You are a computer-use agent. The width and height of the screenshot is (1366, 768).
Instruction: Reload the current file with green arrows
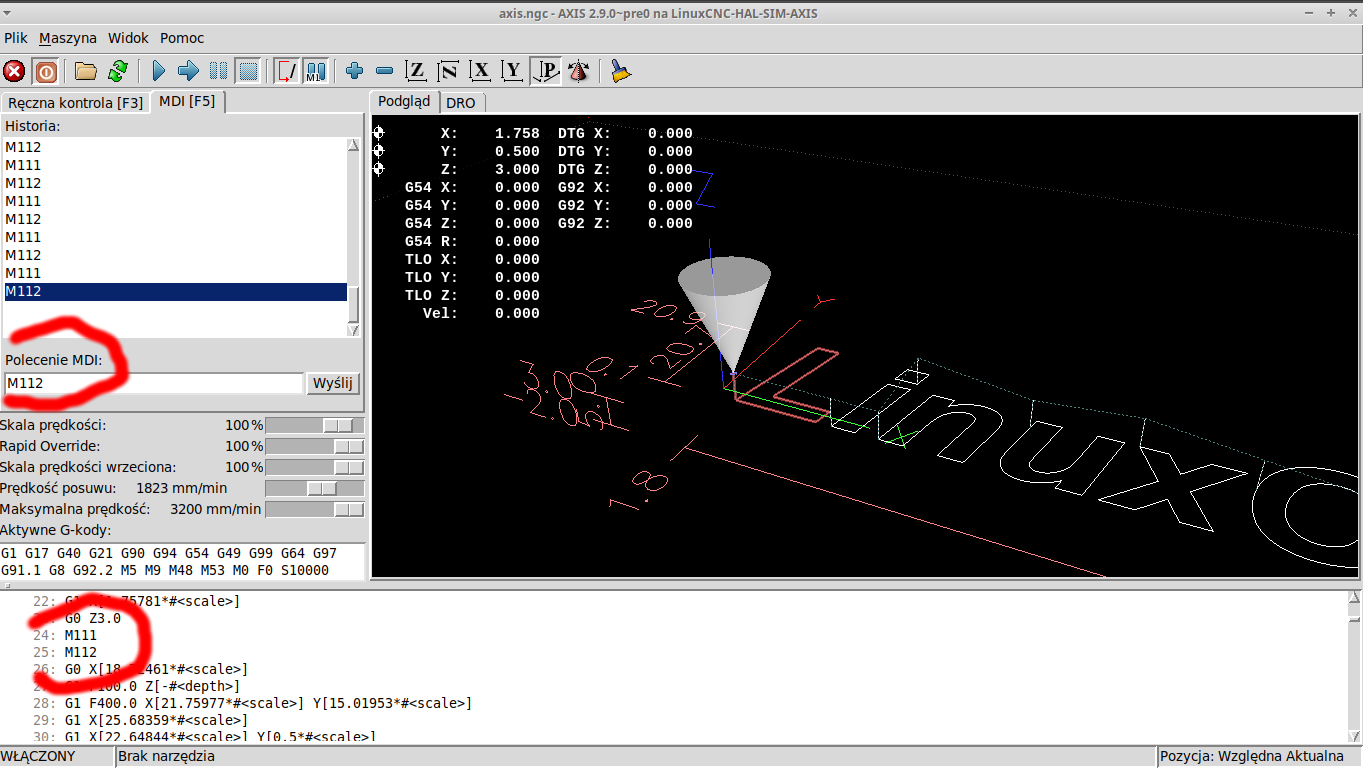point(118,71)
